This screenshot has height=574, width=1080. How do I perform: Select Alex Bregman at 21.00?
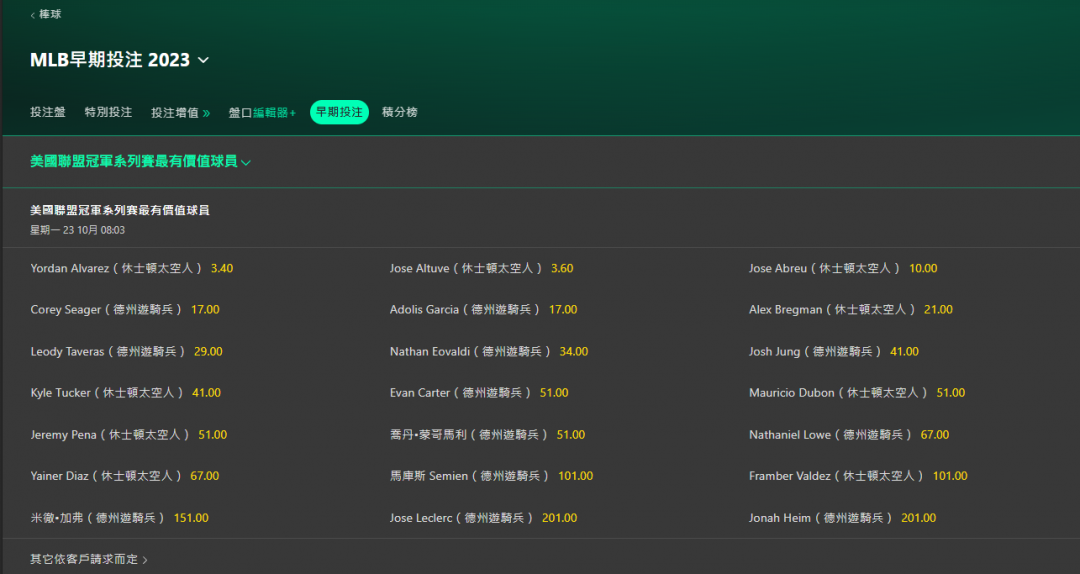(851, 309)
